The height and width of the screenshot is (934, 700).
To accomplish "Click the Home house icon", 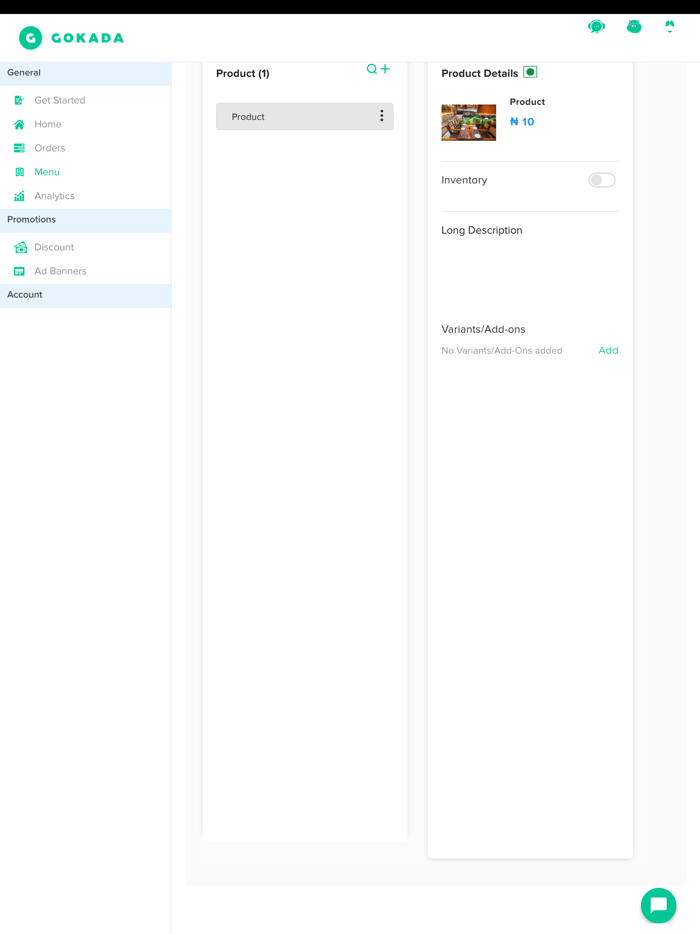I will (19, 124).
